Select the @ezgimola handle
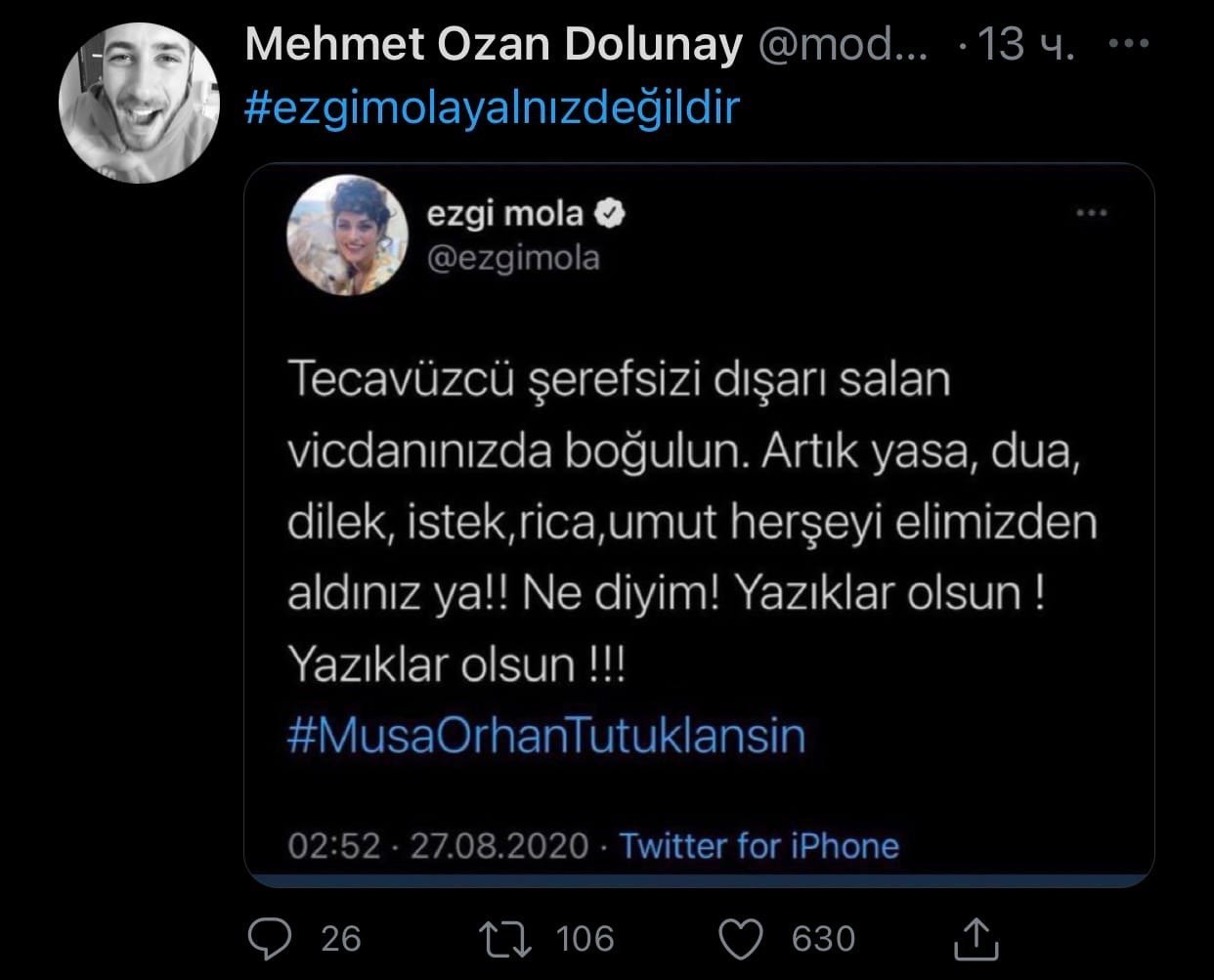This screenshot has width=1214, height=980. coord(513,258)
